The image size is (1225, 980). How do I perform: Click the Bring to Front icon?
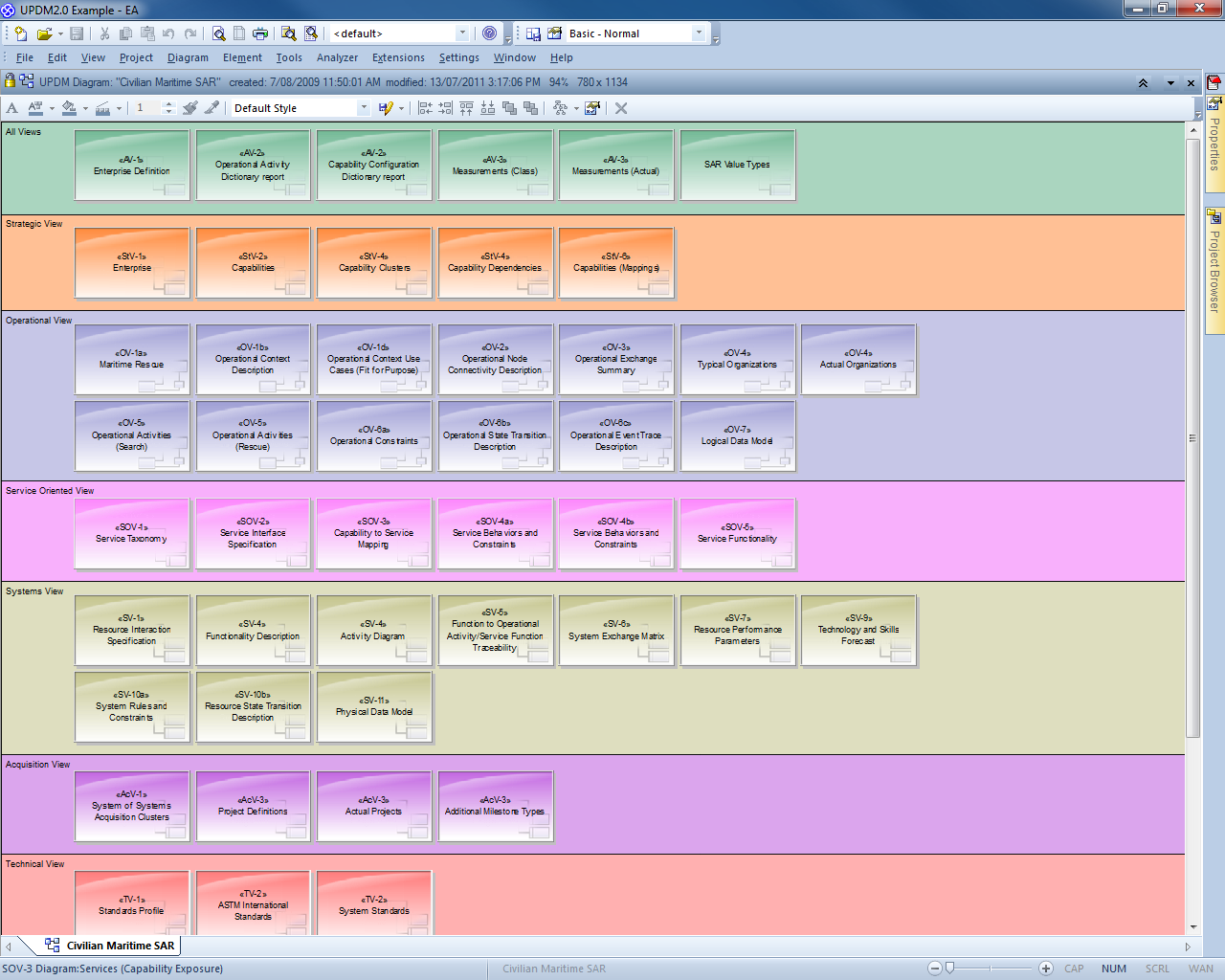click(x=509, y=108)
